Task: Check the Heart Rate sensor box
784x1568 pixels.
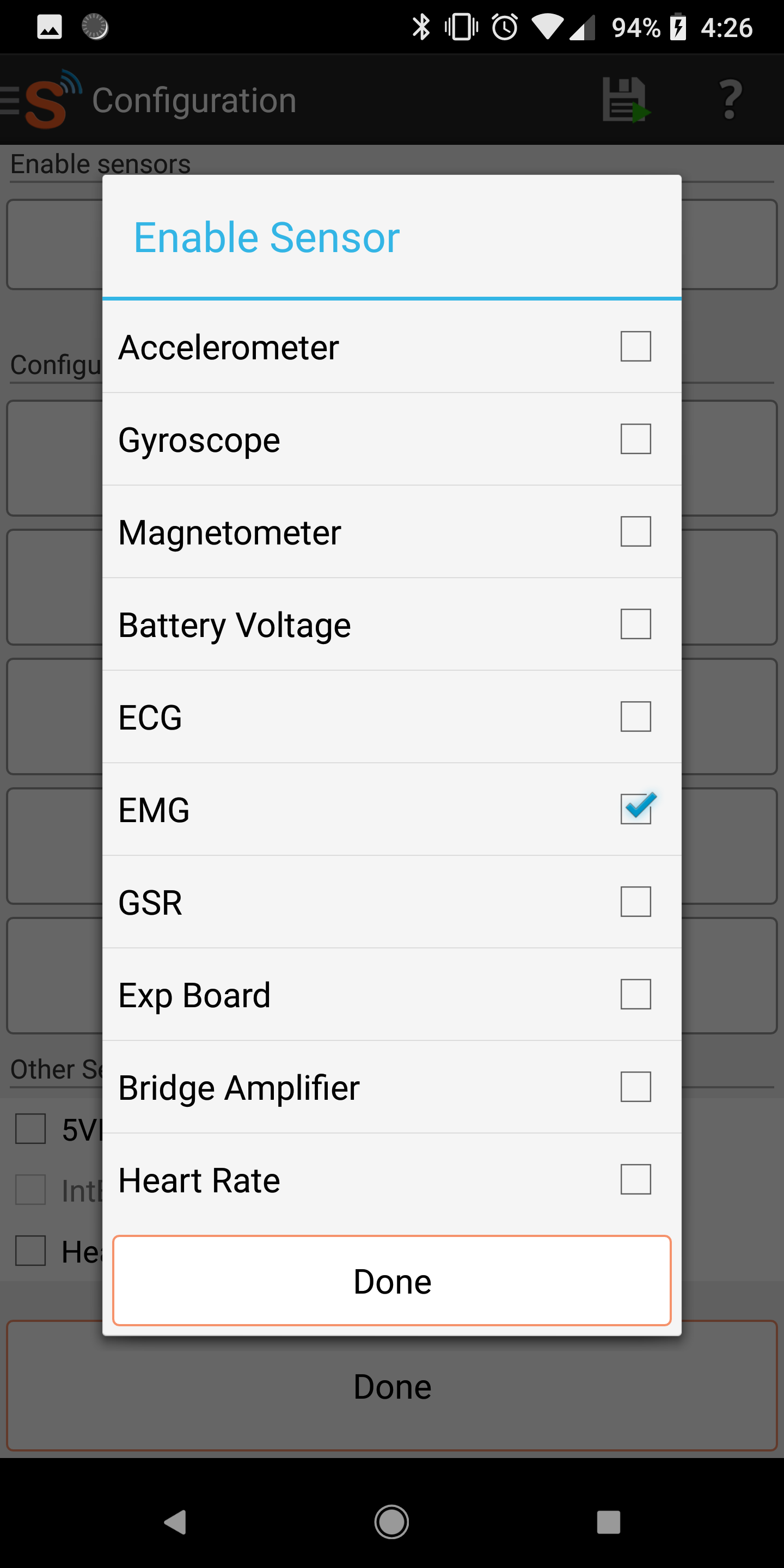Action: coord(635,1179)
